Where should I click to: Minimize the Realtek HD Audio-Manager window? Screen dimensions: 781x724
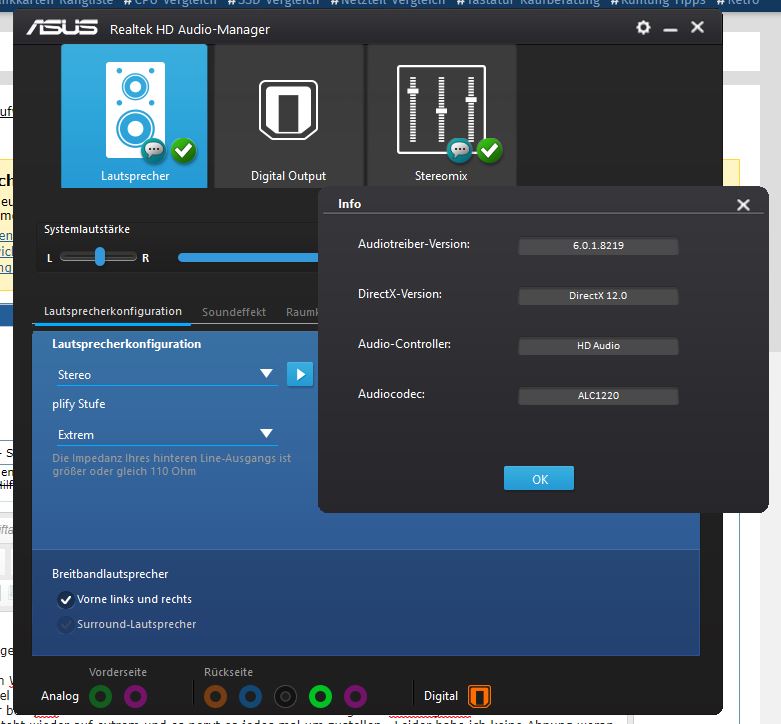[x=670, y=30]
